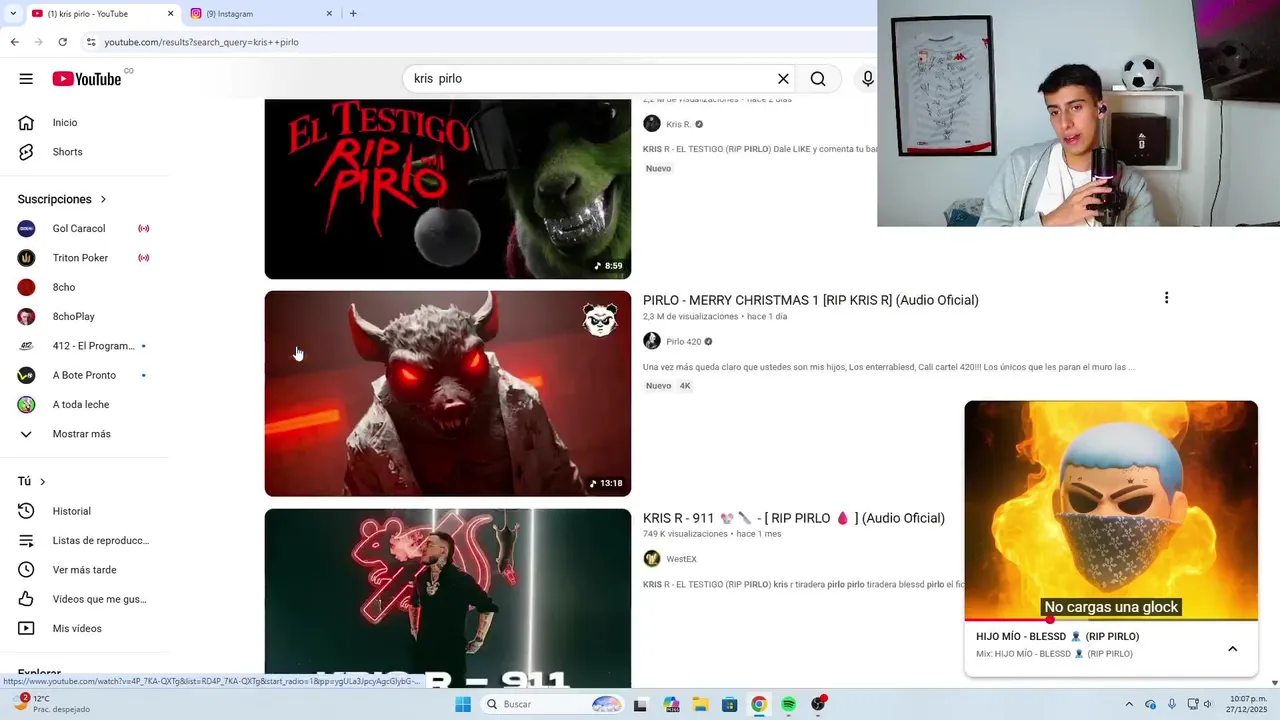The image size is (1280, 720).
Task: Open the browser tab search dropdown
Action: click(x=12, y=14)
